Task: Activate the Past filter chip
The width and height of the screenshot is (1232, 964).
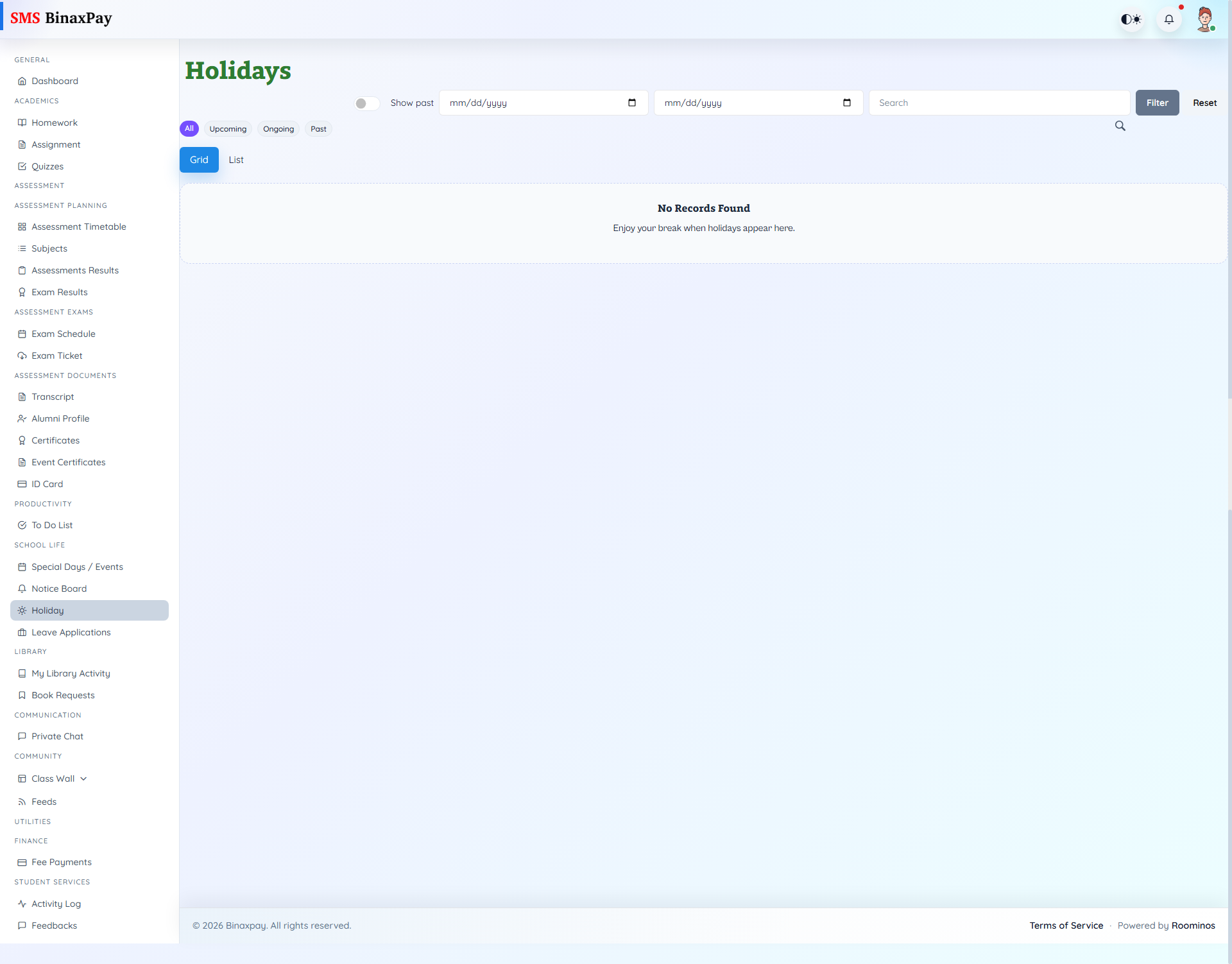Action: (x=318, y=128)
